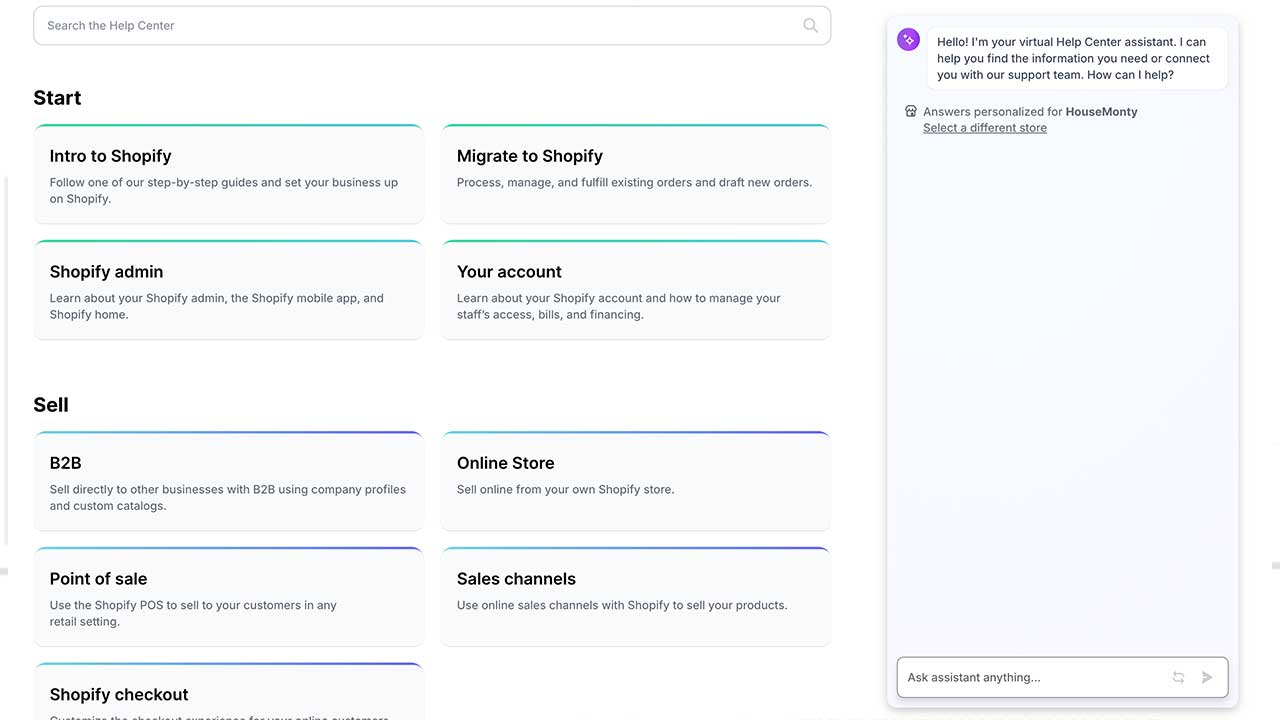This screenshot has height=720, width=1280.
Task: Click the search magnifier icon
Action: [810, 25]
